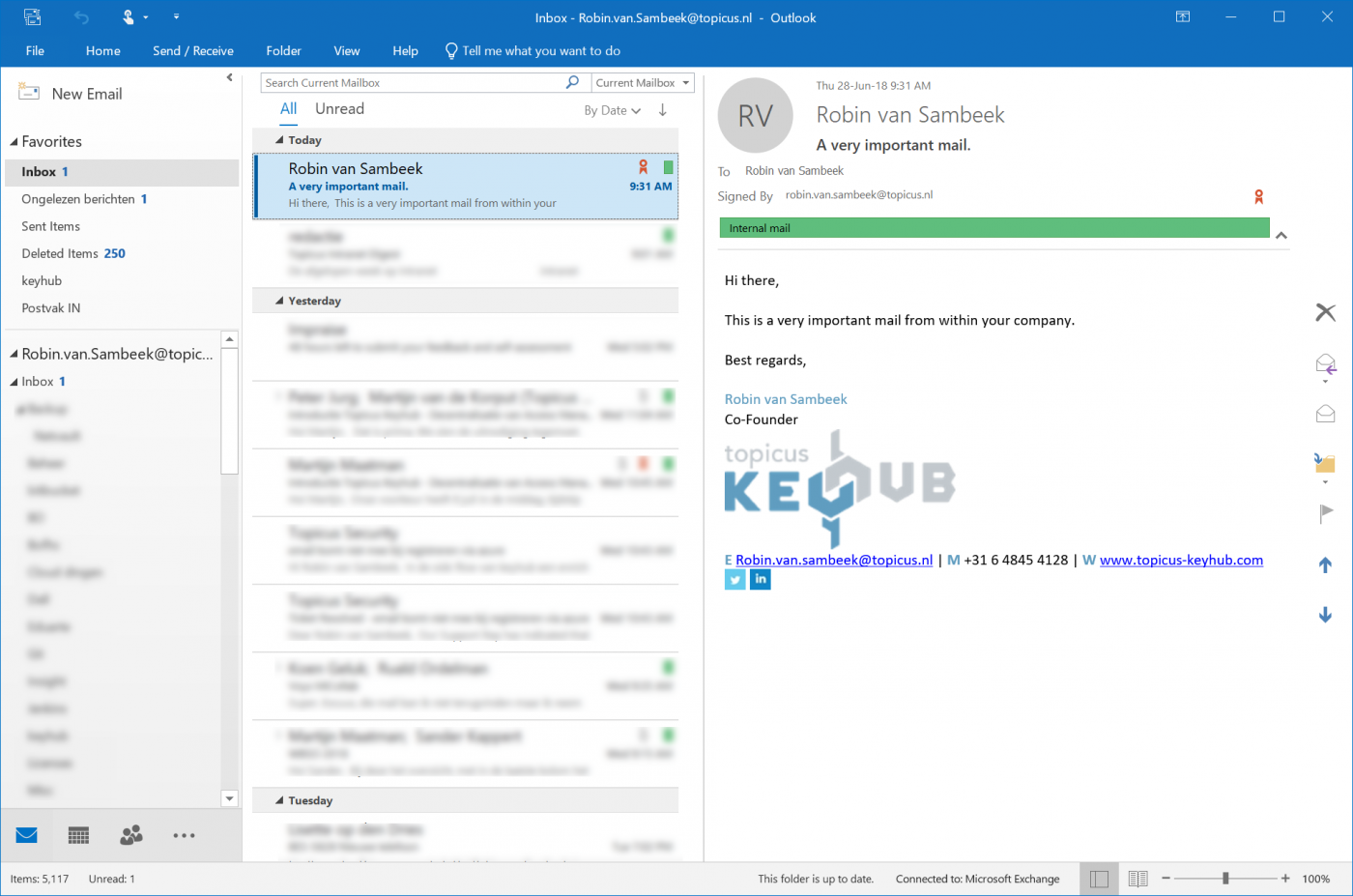Select the Robin van Sambeek important mail

click(x=466, y=187)
